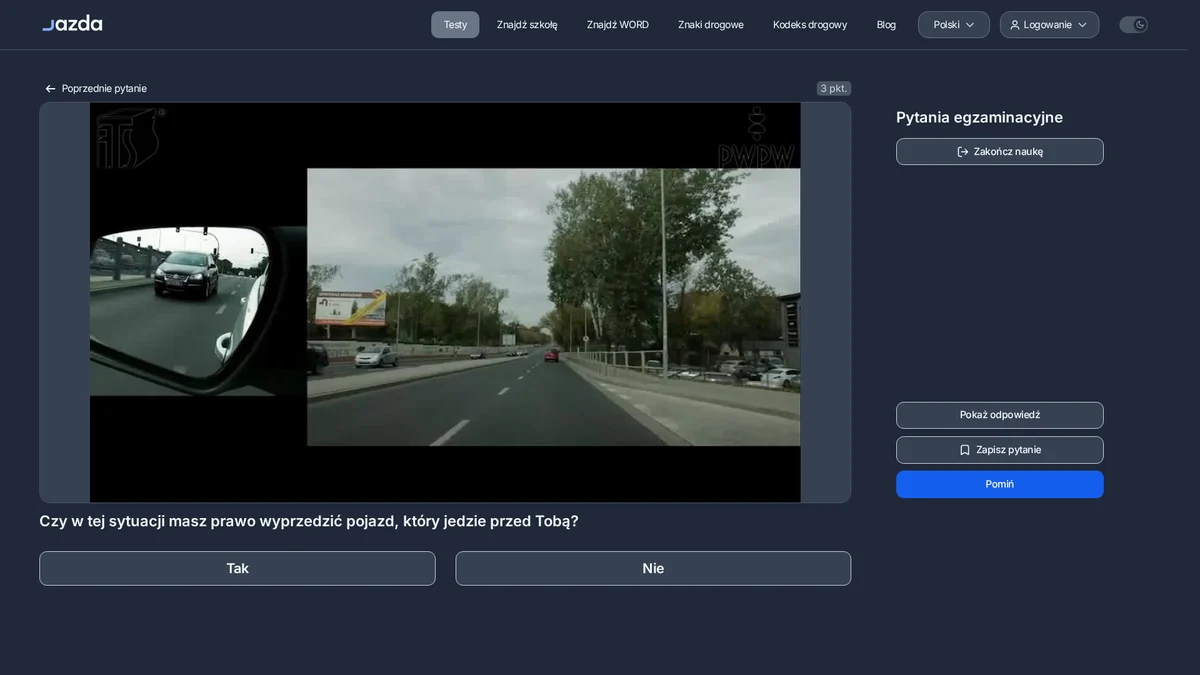Go to Znajdź szkołę

(527, 25)
